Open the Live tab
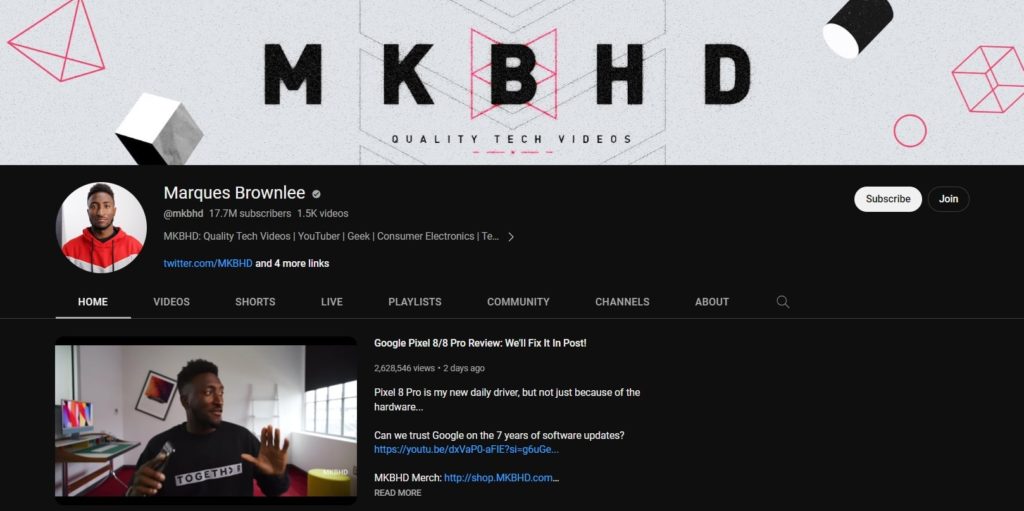This screenshot has width=1024, height=511. click(x=332, y=302)
